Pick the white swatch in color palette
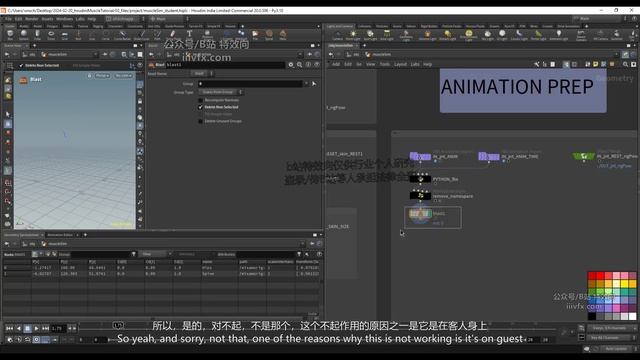The width and height of the screenshot is (640, 360). (x=632, y=316)
